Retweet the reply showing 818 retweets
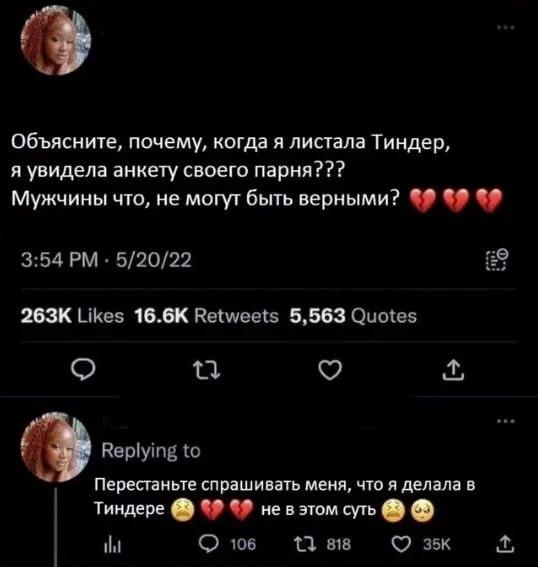The height and width of the screenshot is (567, 538). [x=322, y=544]
